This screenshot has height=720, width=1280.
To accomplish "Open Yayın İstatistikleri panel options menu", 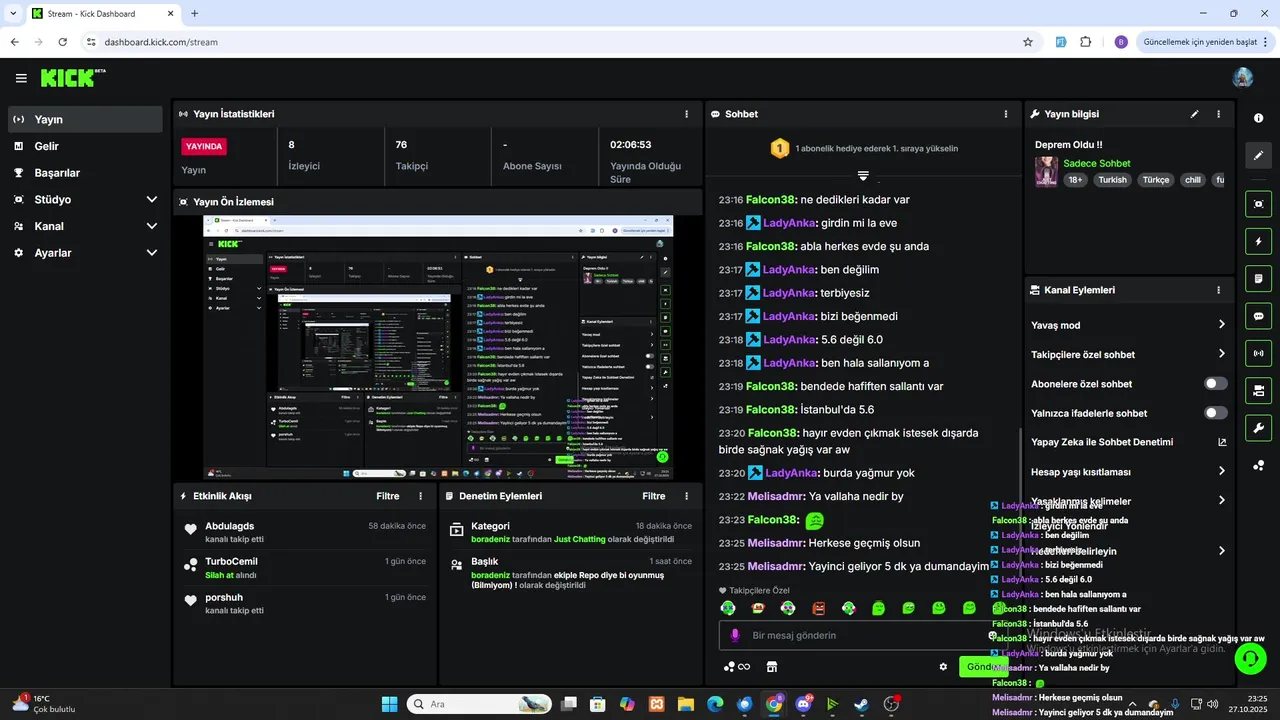I will (686, 114).
